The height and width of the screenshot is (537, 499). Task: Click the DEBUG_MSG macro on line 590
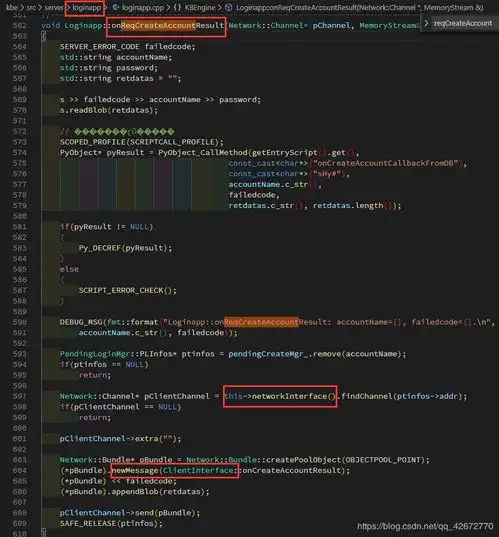coord(81,322)
